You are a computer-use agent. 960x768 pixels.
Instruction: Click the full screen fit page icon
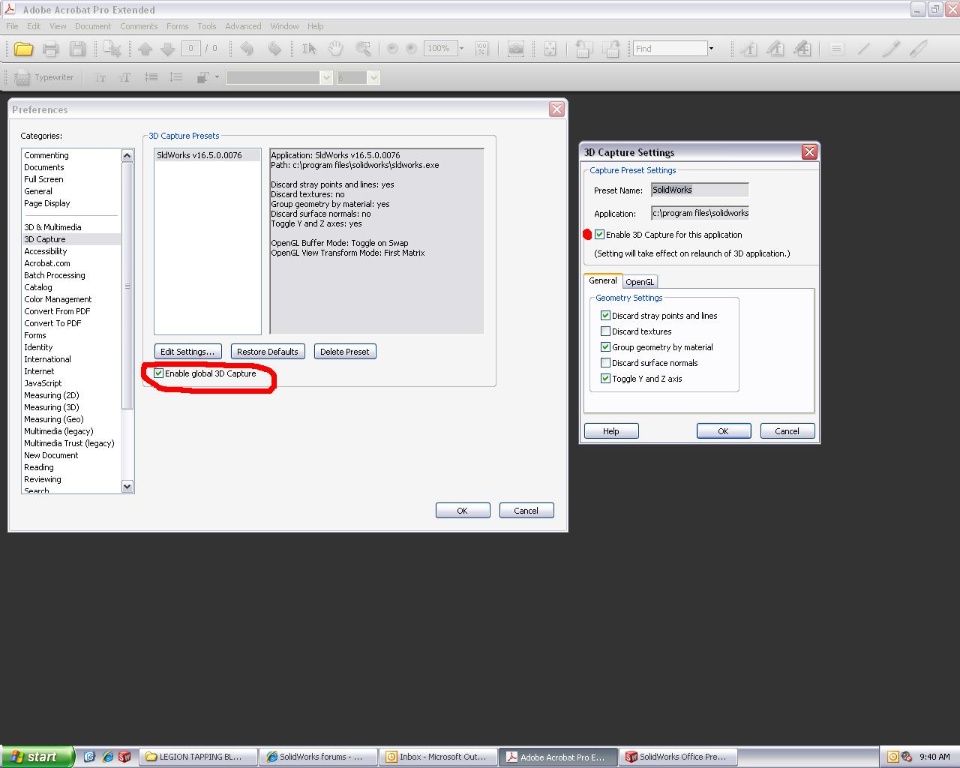click(x=550, y=49)
